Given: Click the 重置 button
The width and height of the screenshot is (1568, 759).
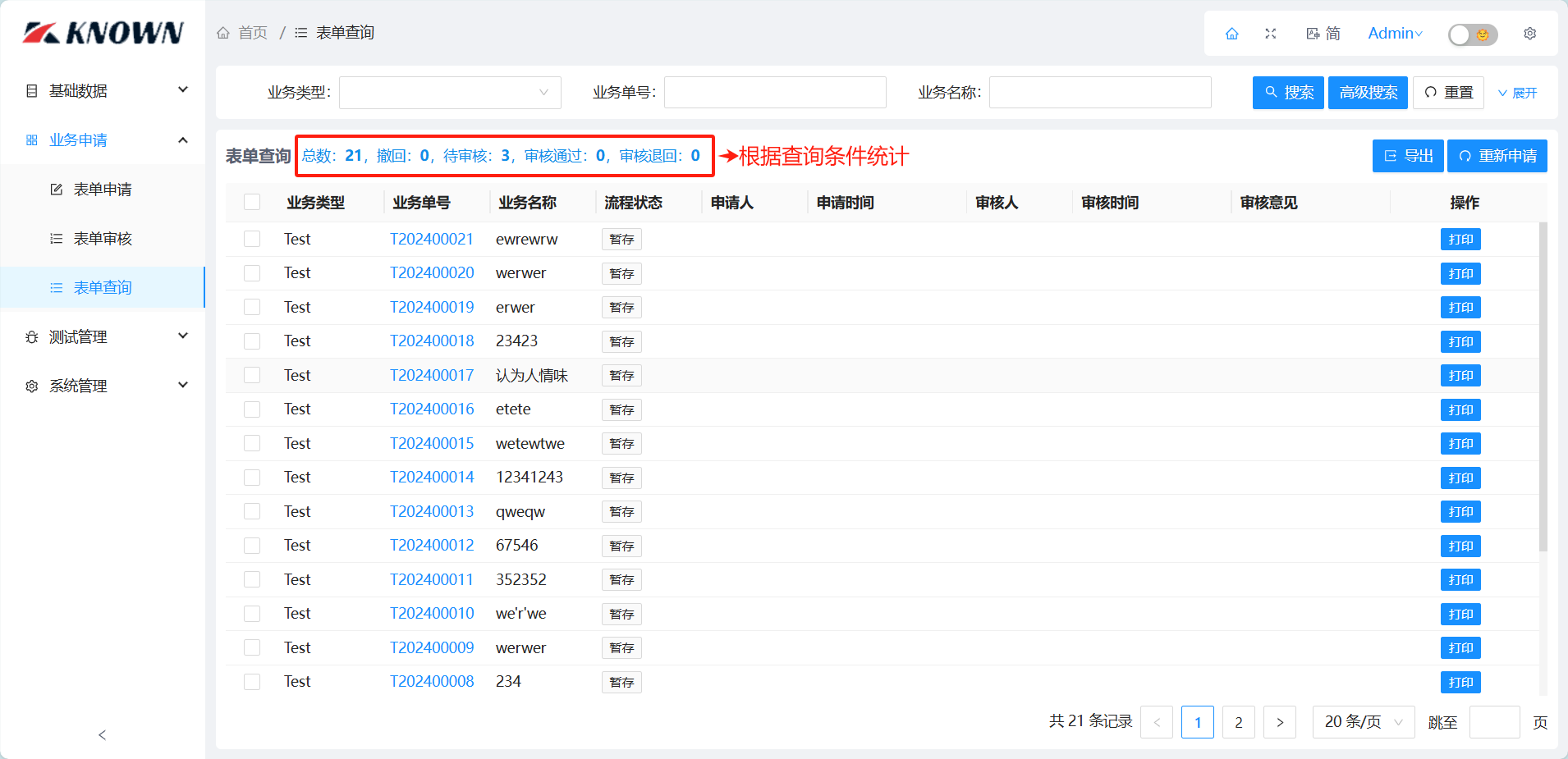Looking at the screenshot, I should (1449, 93).
